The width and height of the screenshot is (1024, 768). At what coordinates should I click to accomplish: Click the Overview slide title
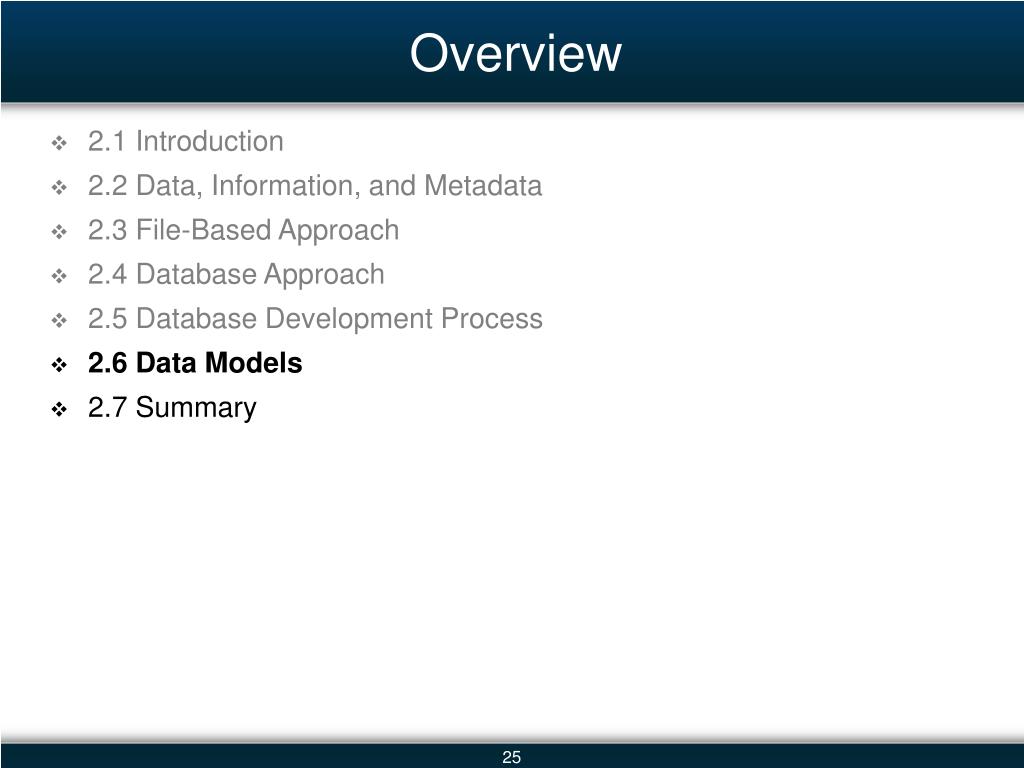[515, 53]
